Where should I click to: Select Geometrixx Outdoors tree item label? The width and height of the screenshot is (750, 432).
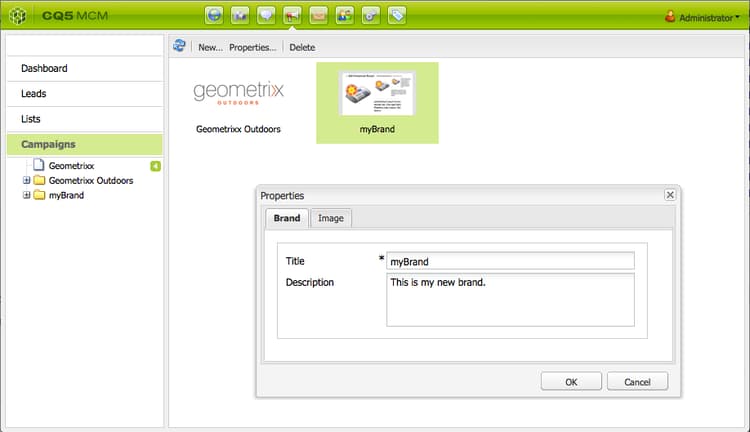tap(91, 180)
